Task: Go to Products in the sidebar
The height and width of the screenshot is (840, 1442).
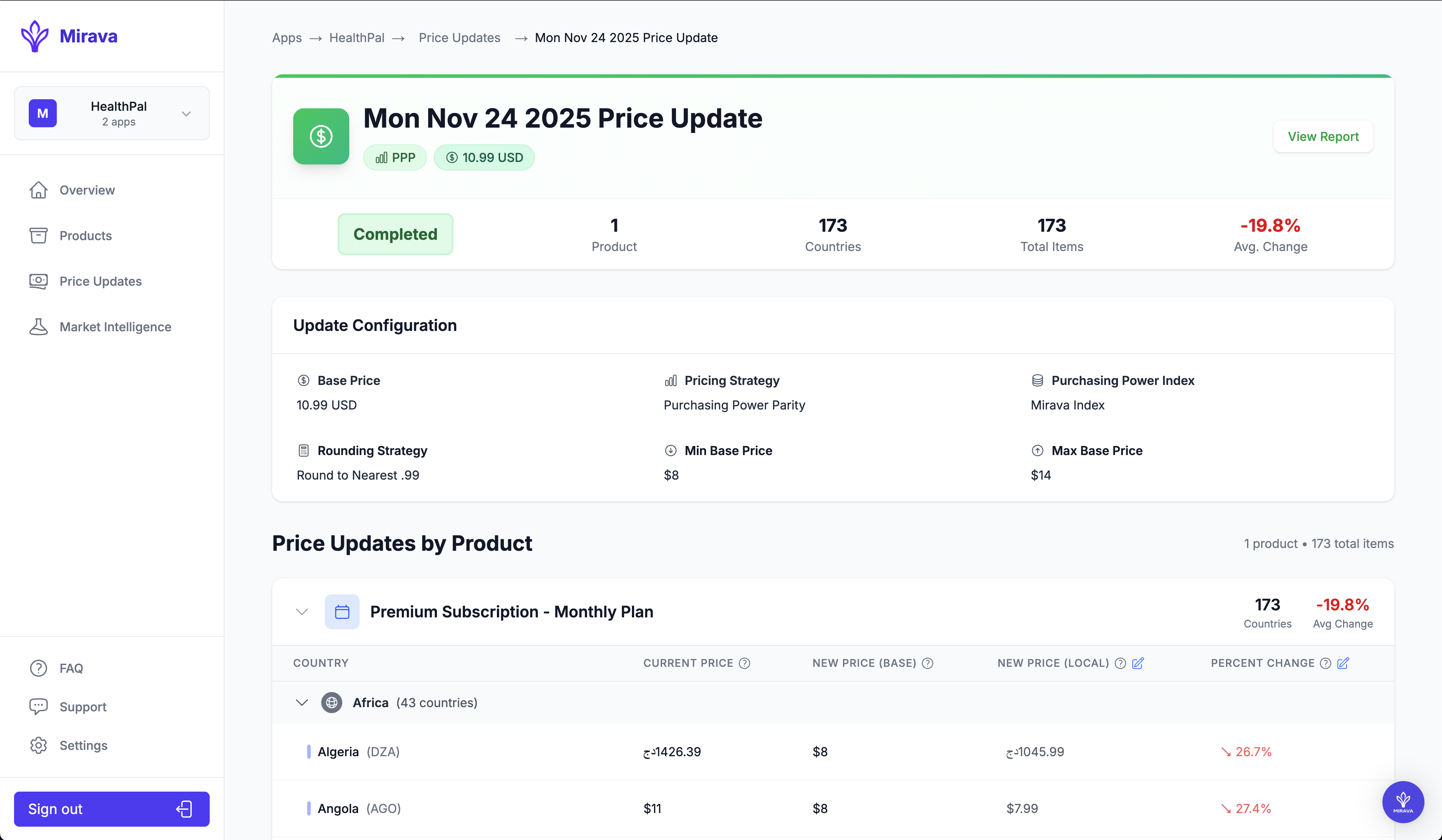Action: click(85, 236)
